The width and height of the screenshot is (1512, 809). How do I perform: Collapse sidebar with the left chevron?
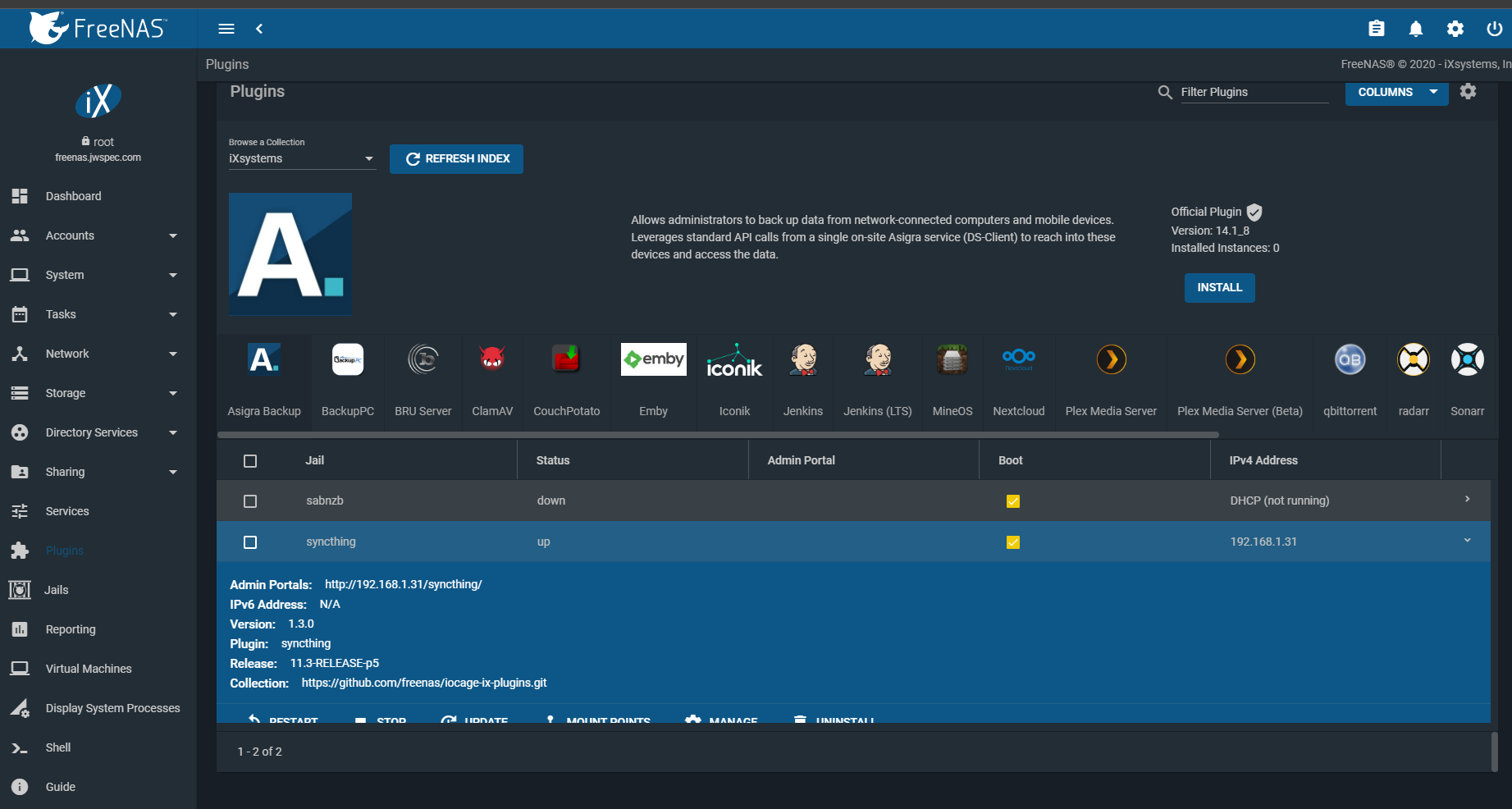[259, 29]
